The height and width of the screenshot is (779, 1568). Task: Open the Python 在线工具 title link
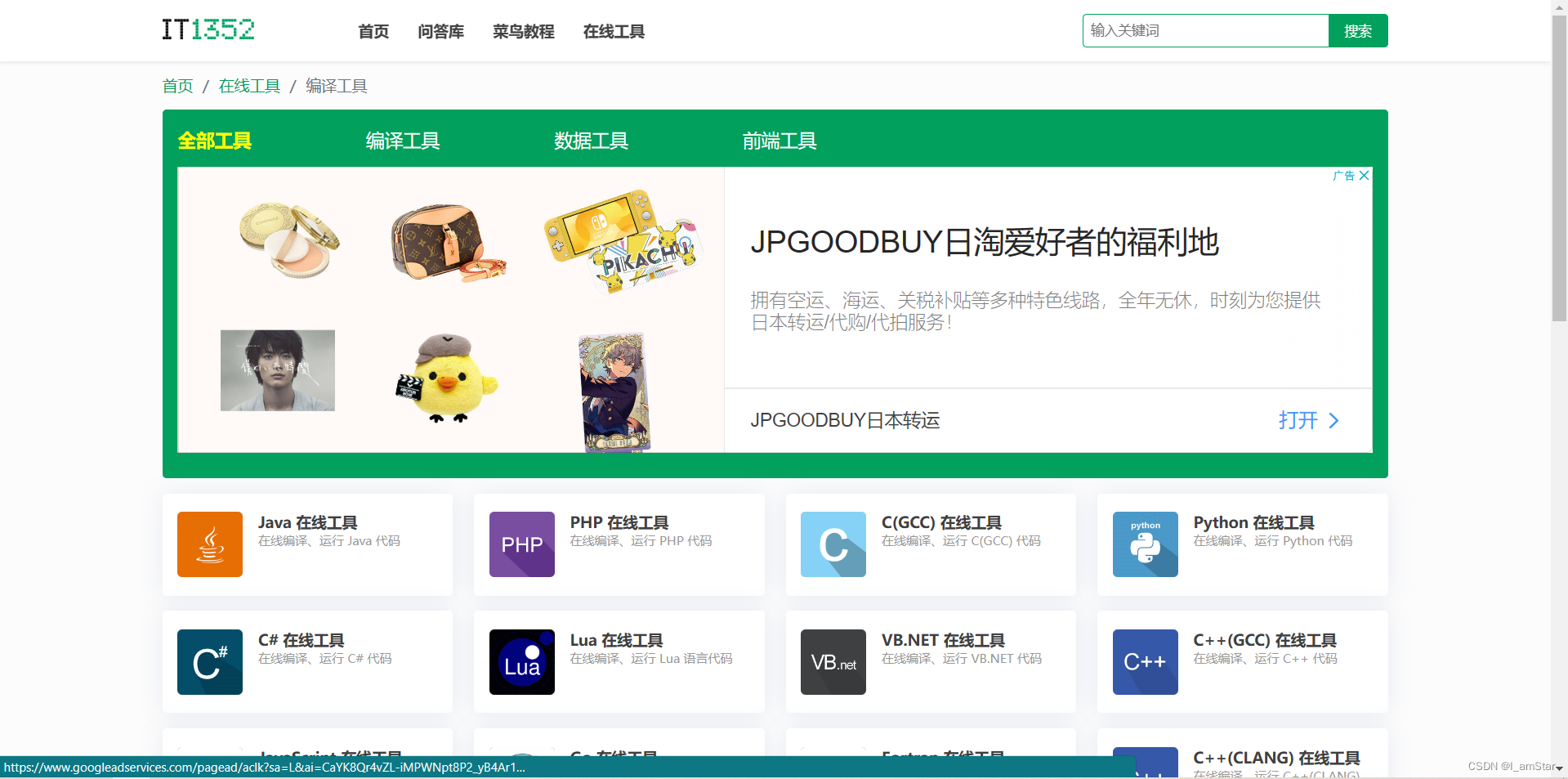coord(1254,522)
